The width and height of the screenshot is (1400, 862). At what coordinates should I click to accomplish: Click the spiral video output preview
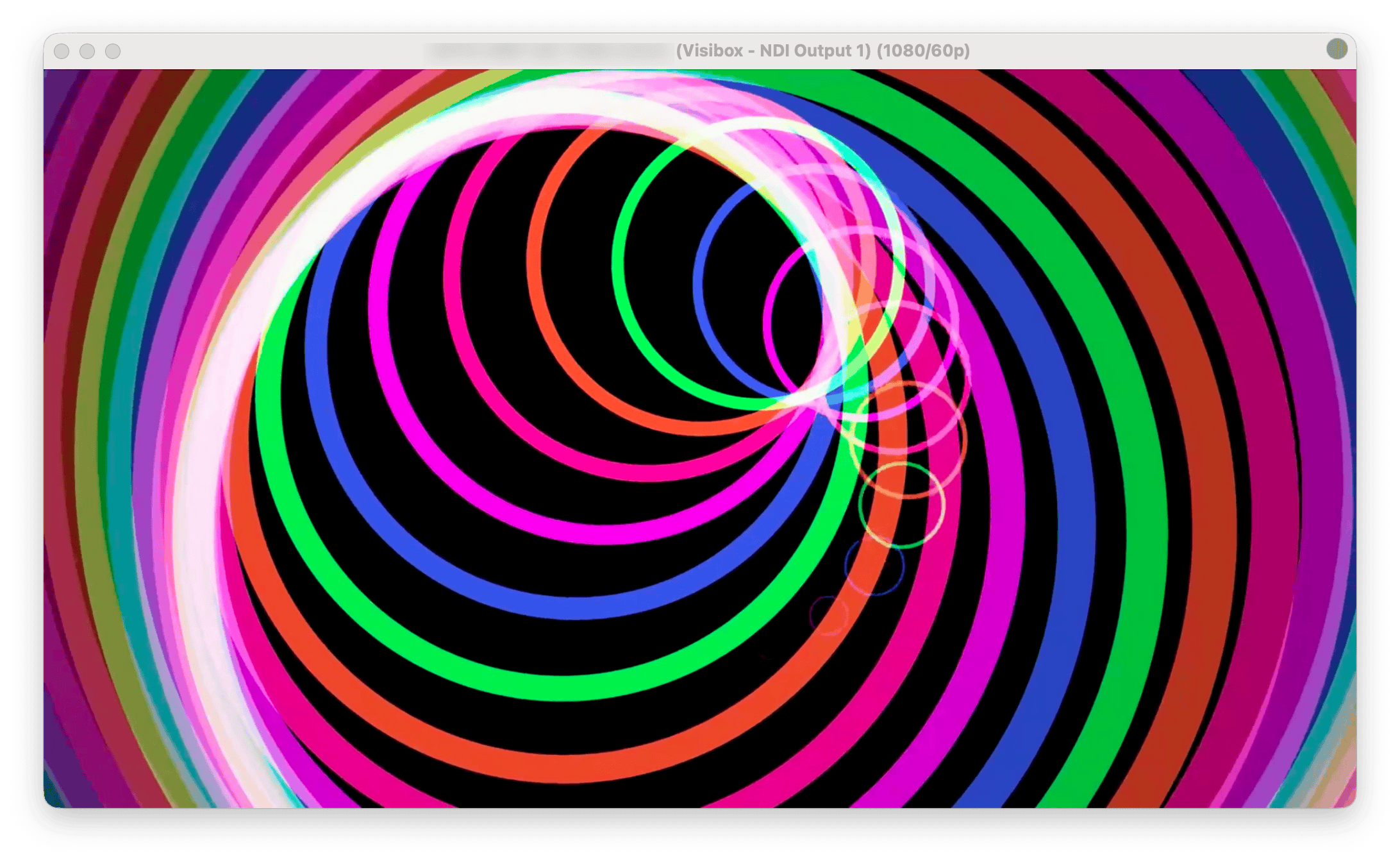pyautogui.click(x=700, y=439)
